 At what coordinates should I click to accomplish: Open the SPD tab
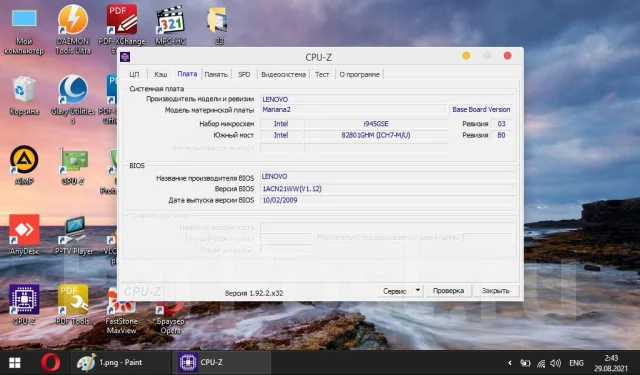click(244, 74)
